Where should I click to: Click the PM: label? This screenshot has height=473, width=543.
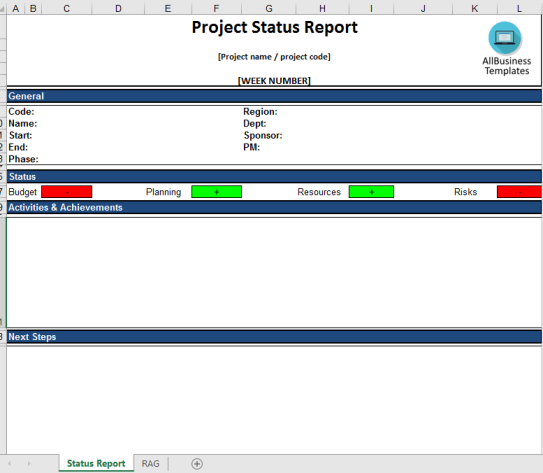(251, 147)
